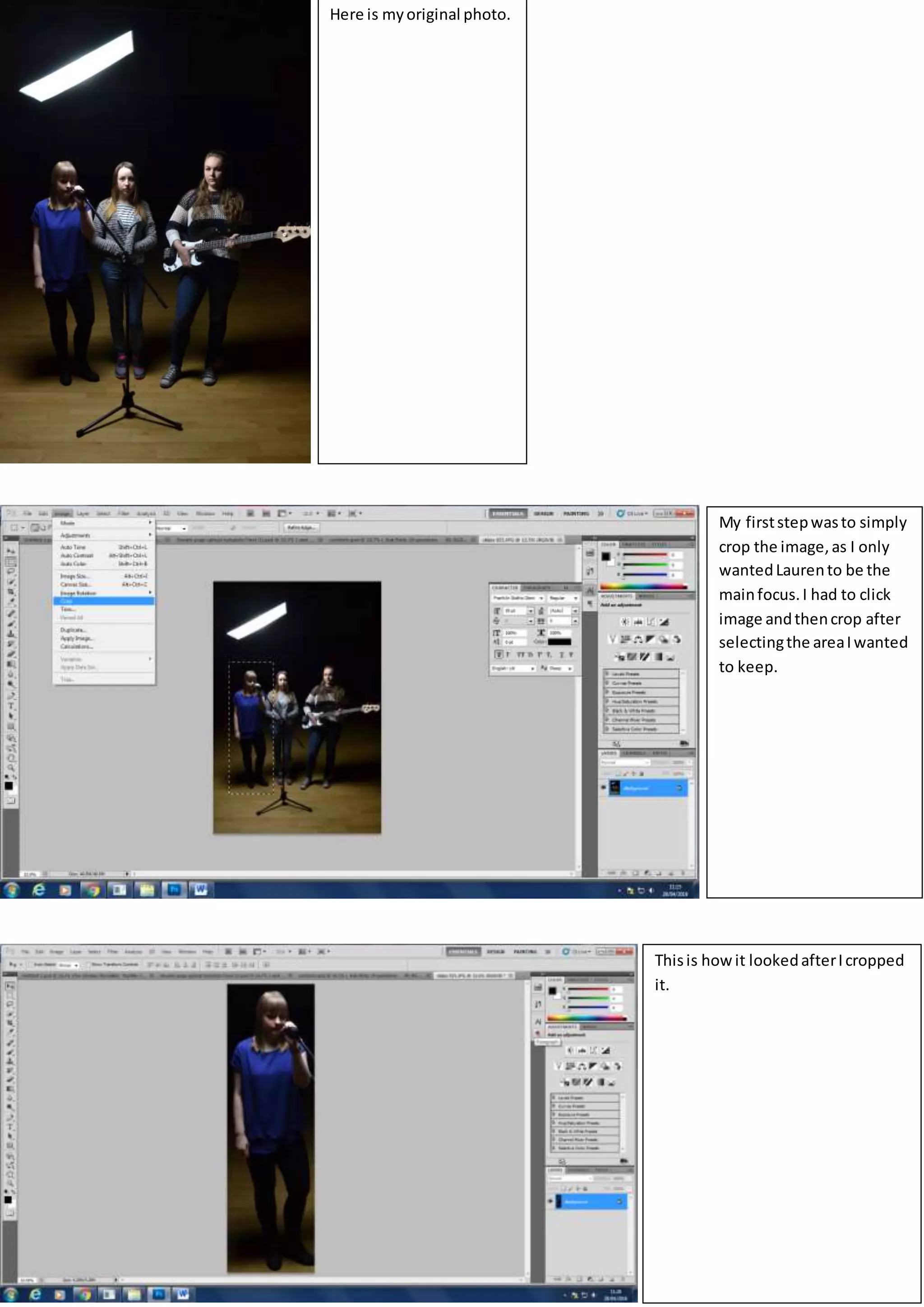
Task: Click the Brightness/Contrast adjustment icon
Action: coord(625,622)
